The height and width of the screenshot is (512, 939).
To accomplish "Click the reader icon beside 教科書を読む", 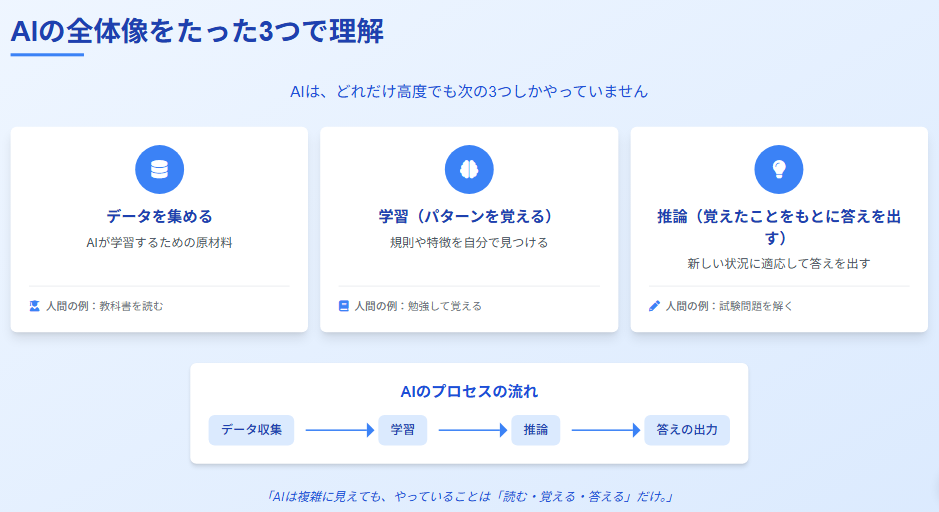I will click(x=35, y=306).
